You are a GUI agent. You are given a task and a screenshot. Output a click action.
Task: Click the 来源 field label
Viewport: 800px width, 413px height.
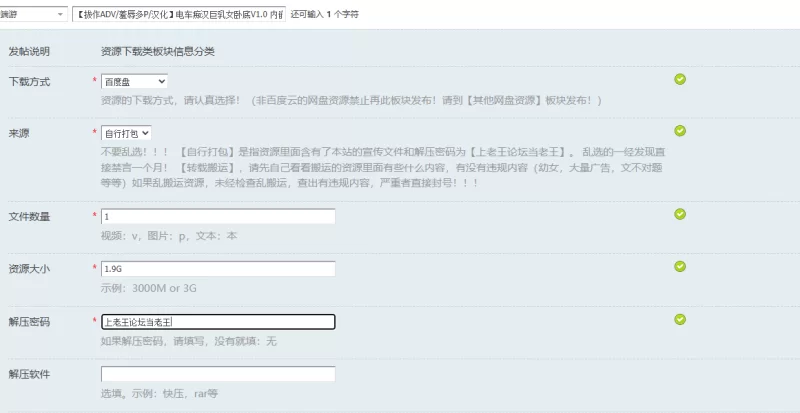click(19, 133)
